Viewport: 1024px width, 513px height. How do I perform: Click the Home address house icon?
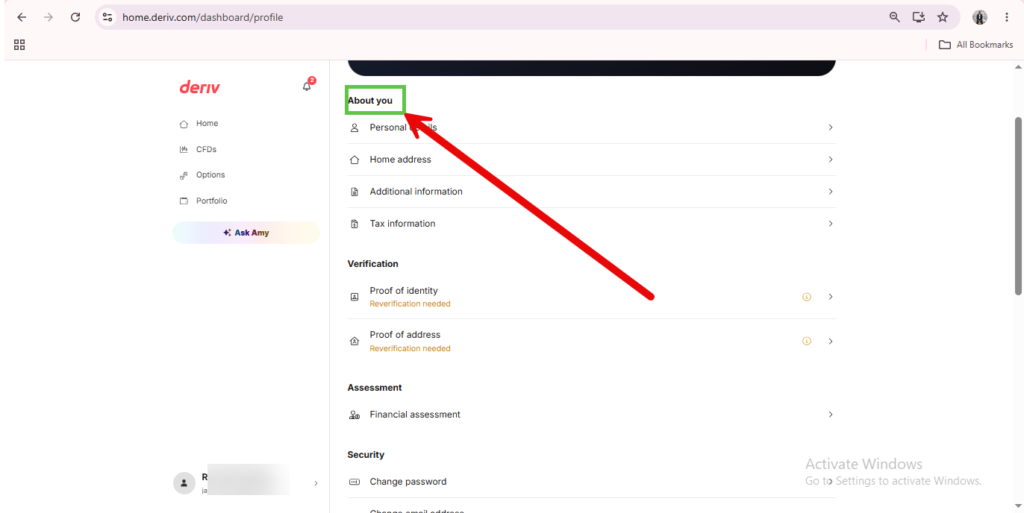355,159
